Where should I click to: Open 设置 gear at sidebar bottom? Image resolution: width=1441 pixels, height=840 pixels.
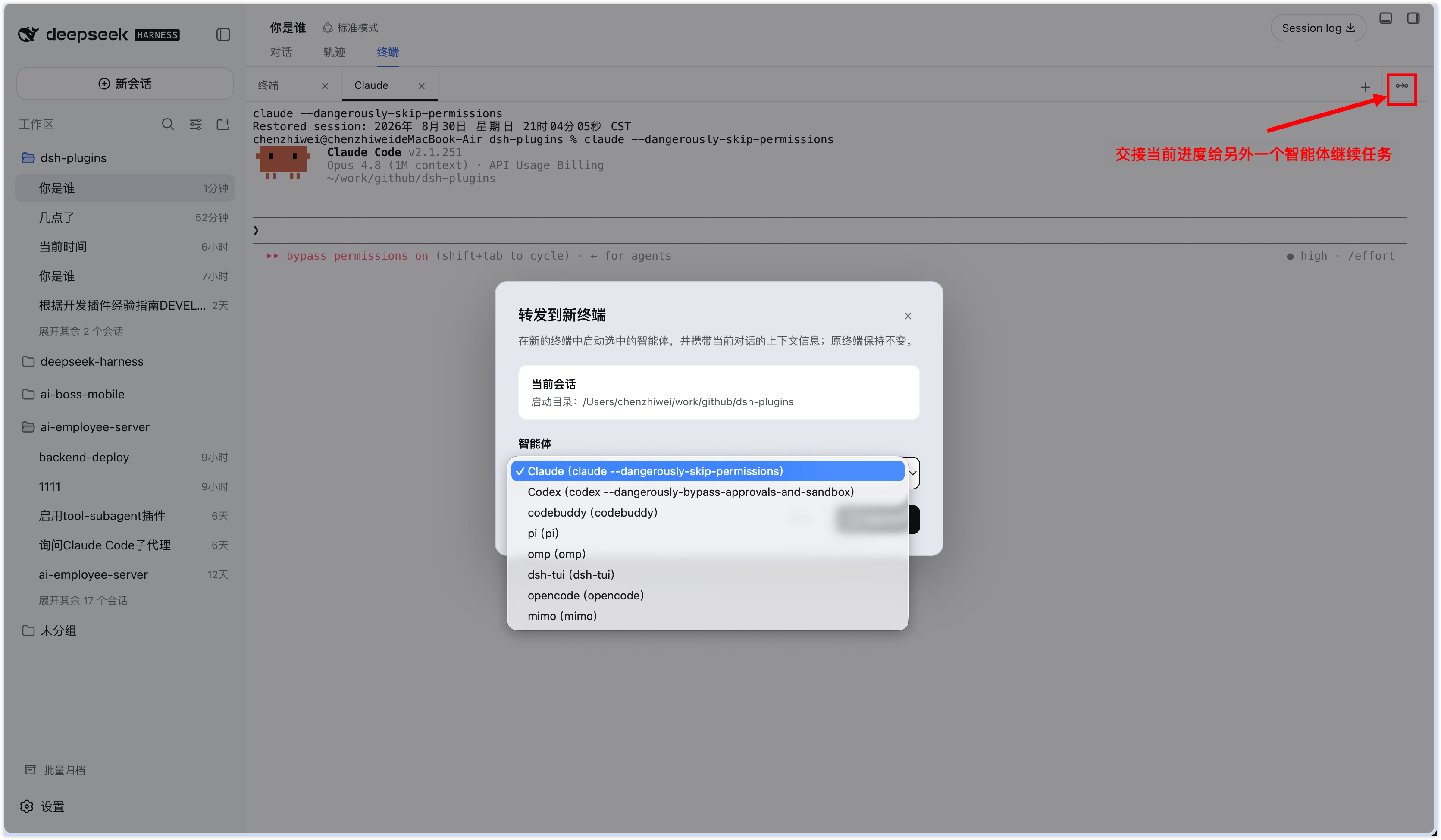pyautogui.click(x=27, y=806)
